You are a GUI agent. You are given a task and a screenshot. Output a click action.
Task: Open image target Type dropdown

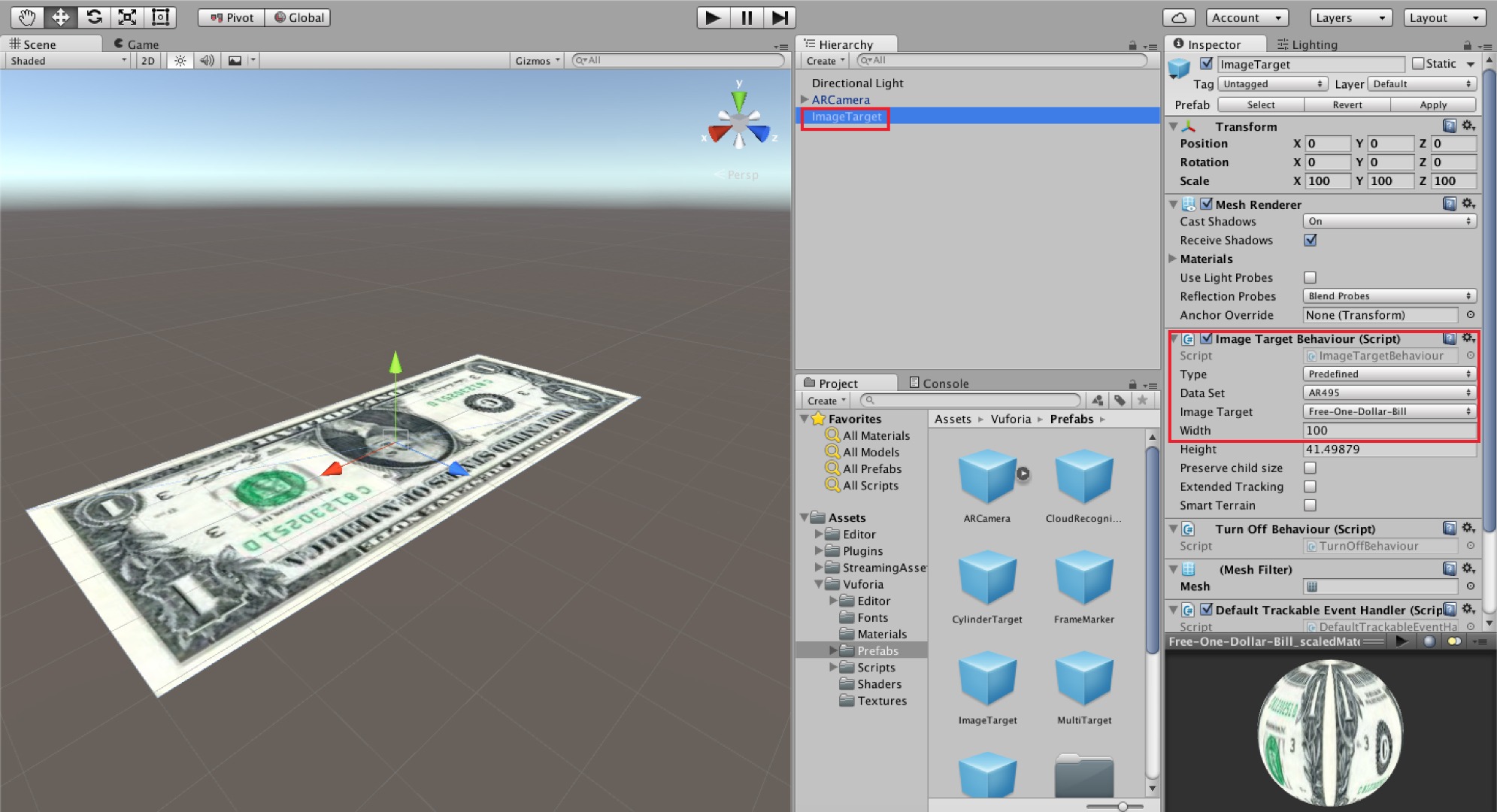[1389, 374]
